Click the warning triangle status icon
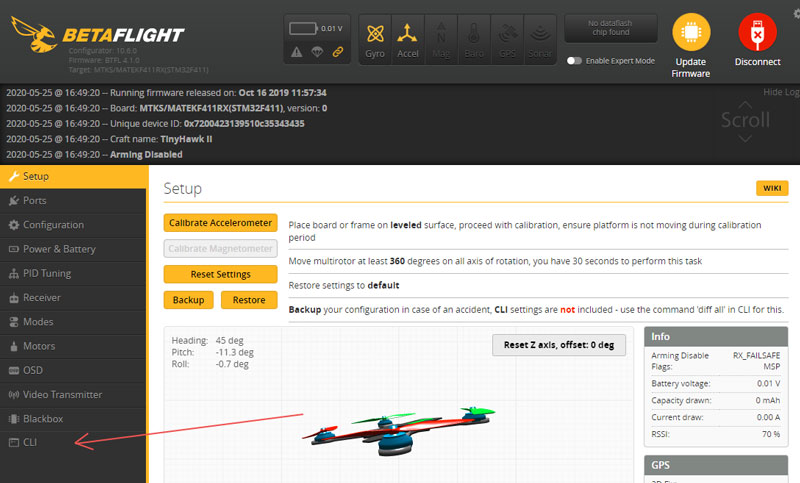 (296, 52)
